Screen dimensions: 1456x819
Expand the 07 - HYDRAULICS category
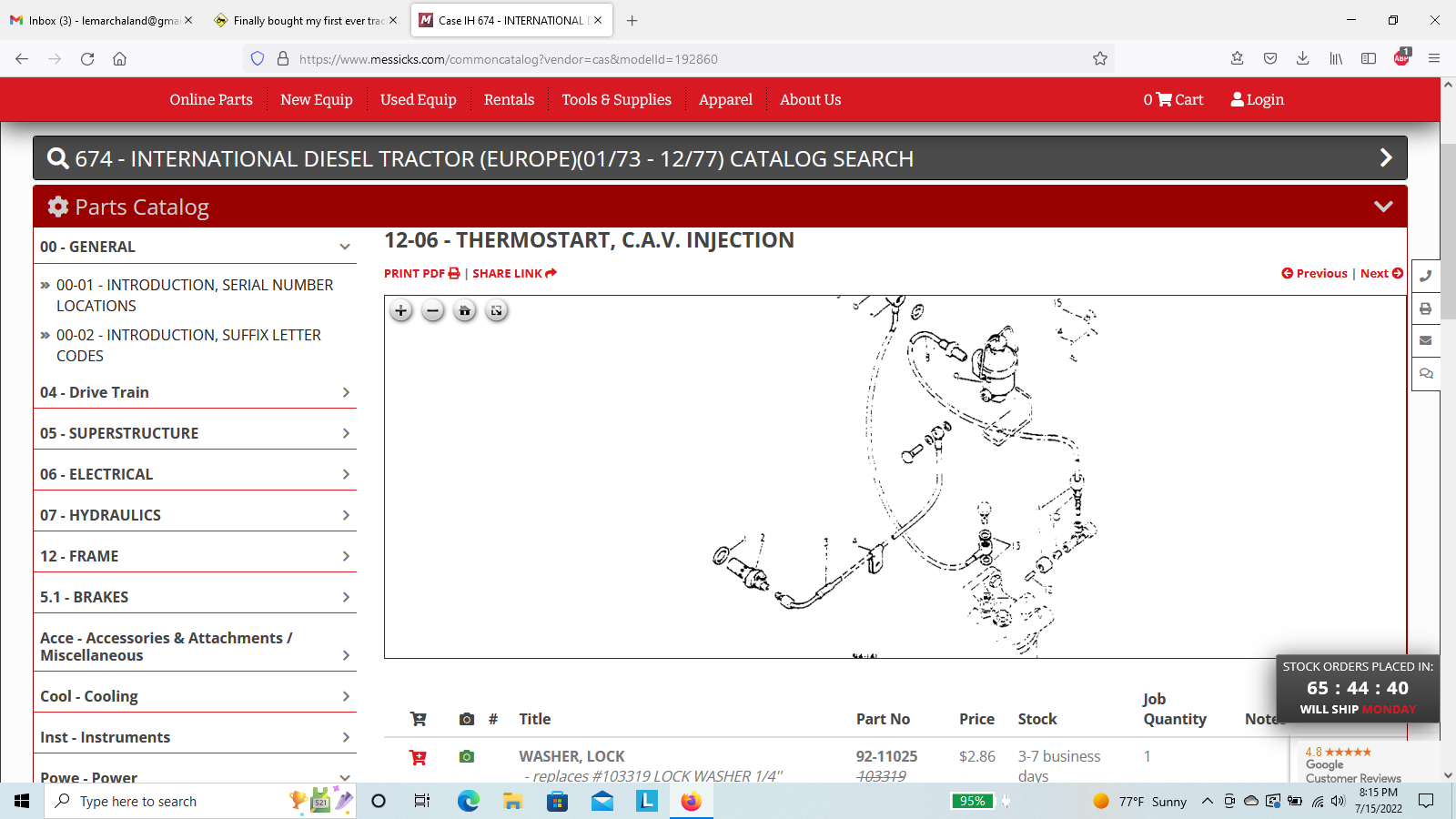click(x=345, y=515)
